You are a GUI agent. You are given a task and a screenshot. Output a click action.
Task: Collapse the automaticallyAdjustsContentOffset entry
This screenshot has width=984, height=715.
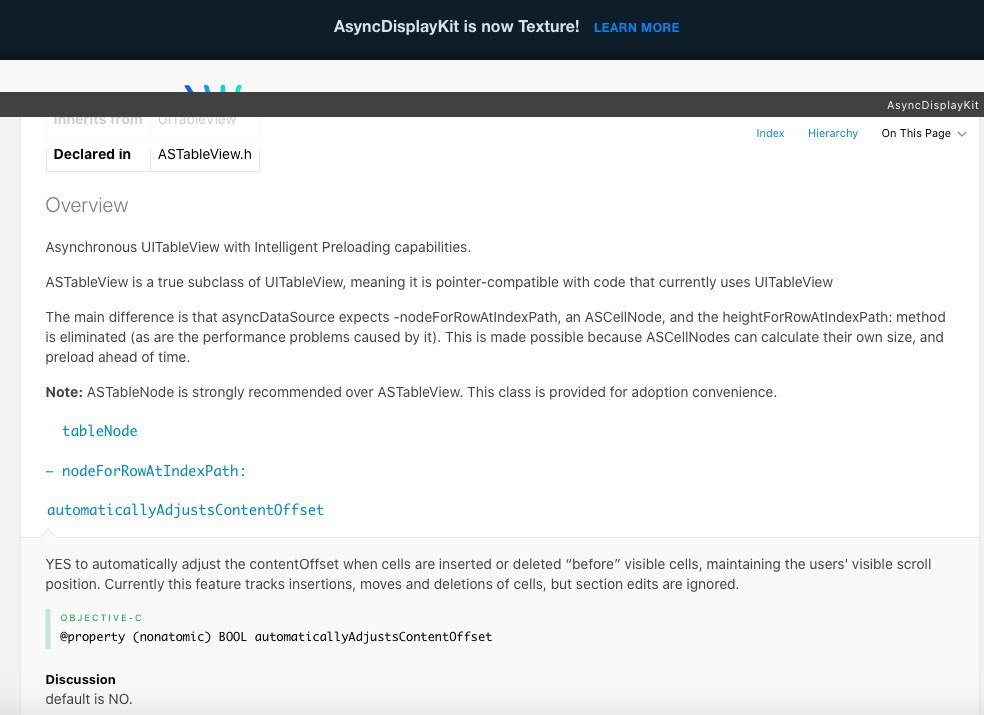click(186, 510)
